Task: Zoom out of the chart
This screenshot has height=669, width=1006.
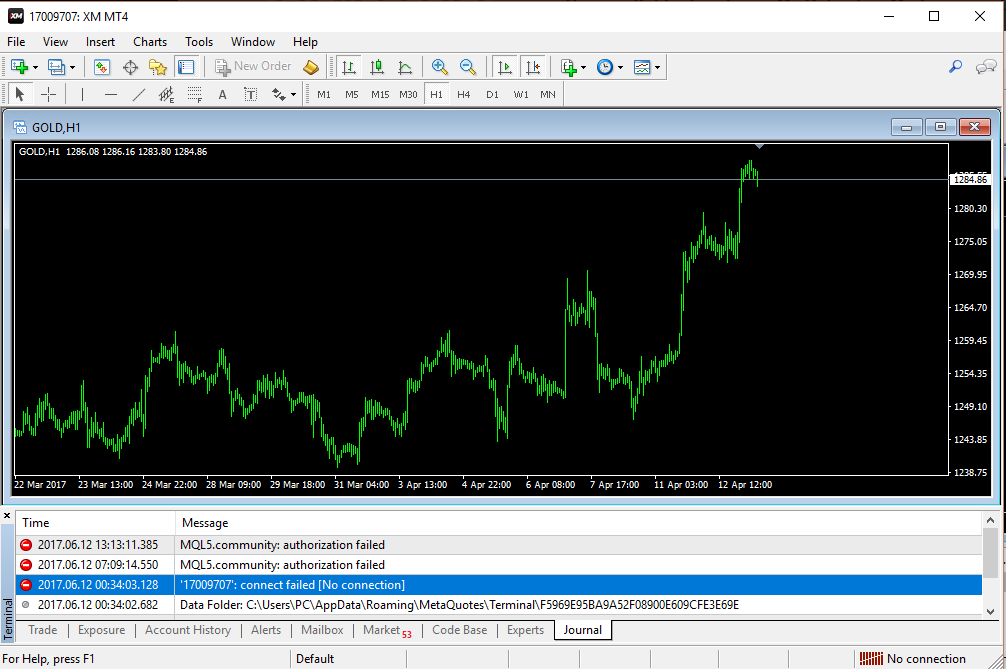Action: [x=468, y=67]
